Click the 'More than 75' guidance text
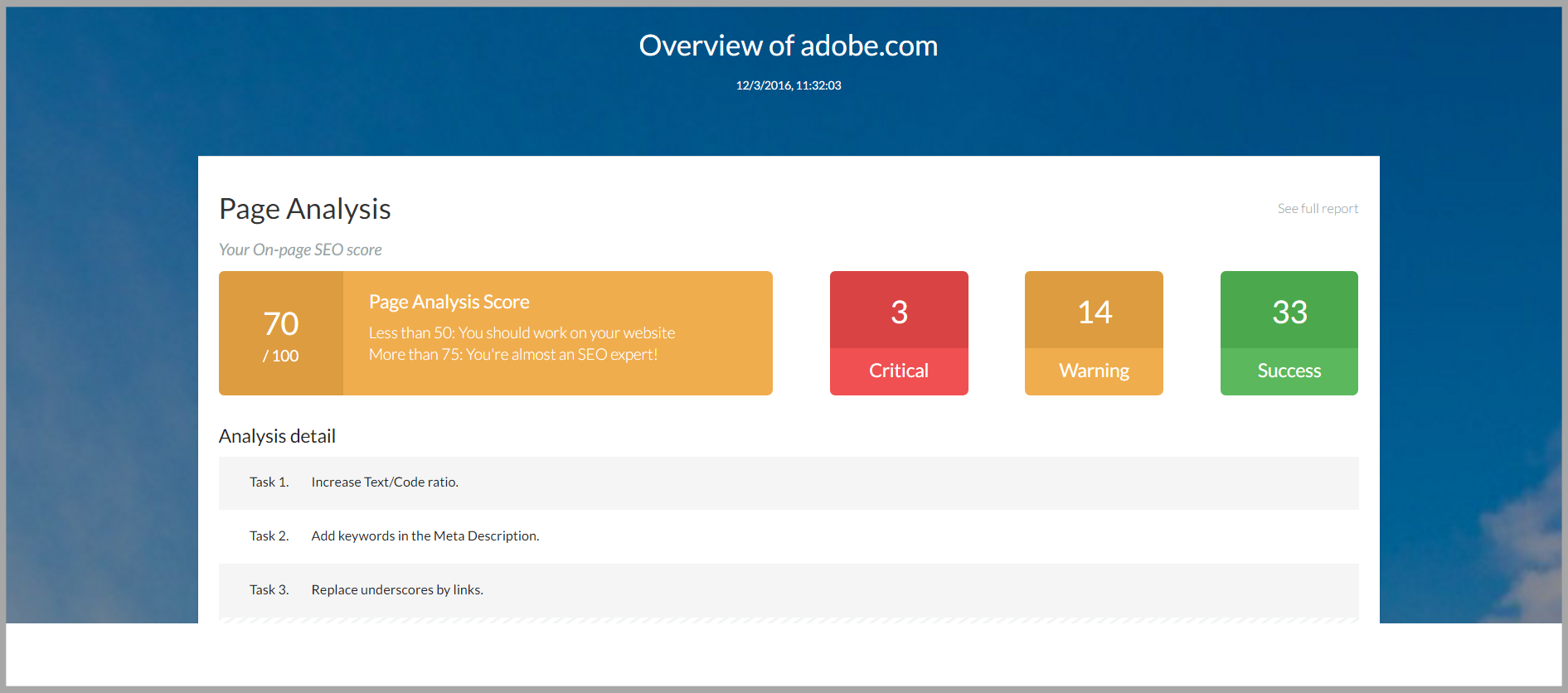The image size is (1568, 693). (513, 354)
